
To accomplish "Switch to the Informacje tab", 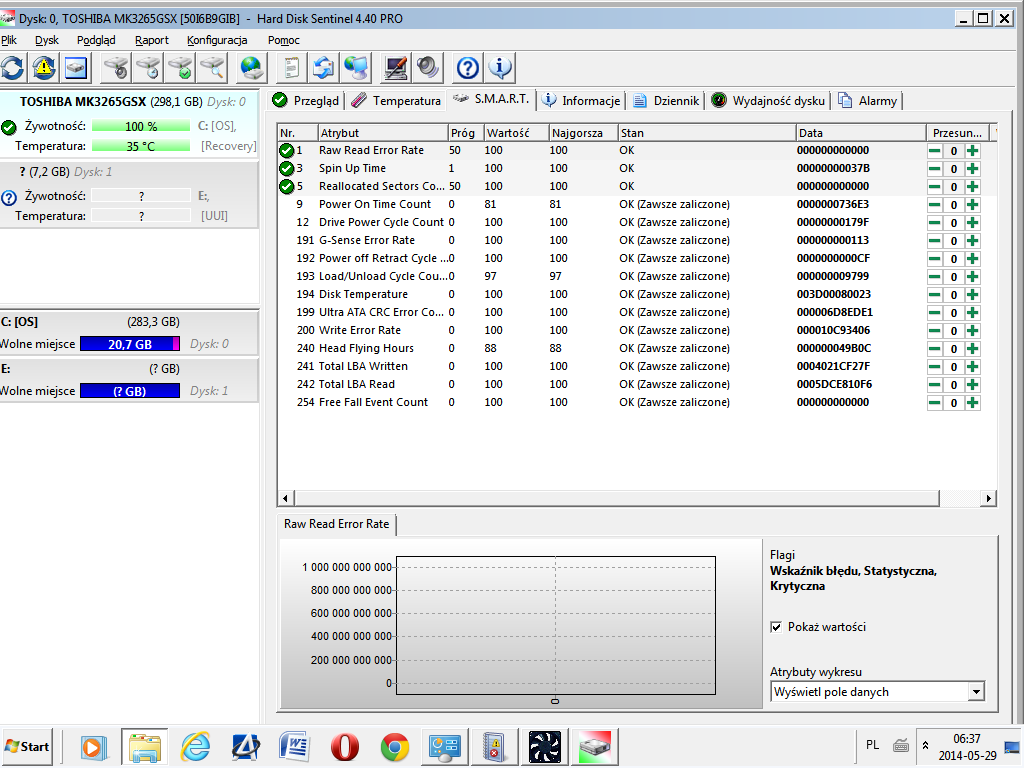I will tap(581, 101).
